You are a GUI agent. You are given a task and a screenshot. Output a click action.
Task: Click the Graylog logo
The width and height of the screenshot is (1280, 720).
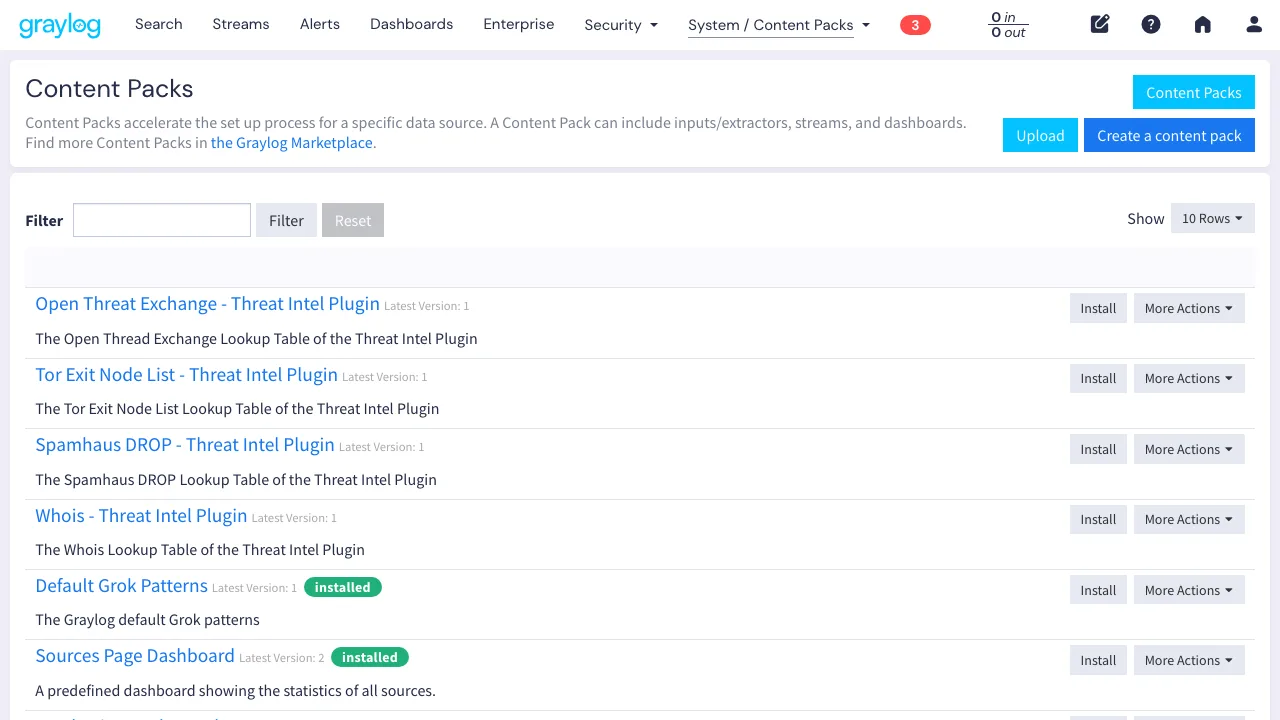point(60,25)
